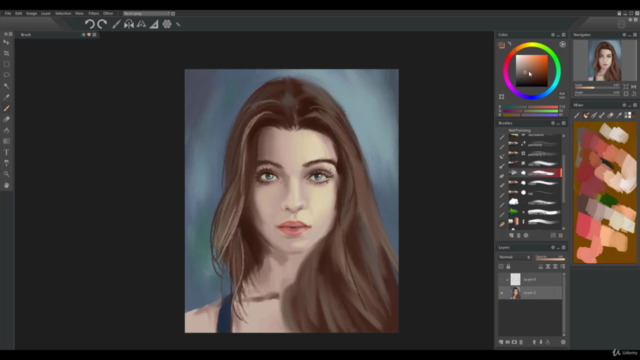Click the move layer down arrow
Viewport: 640px width, 360px height.
pyautogui.click(x=541, y=342)
